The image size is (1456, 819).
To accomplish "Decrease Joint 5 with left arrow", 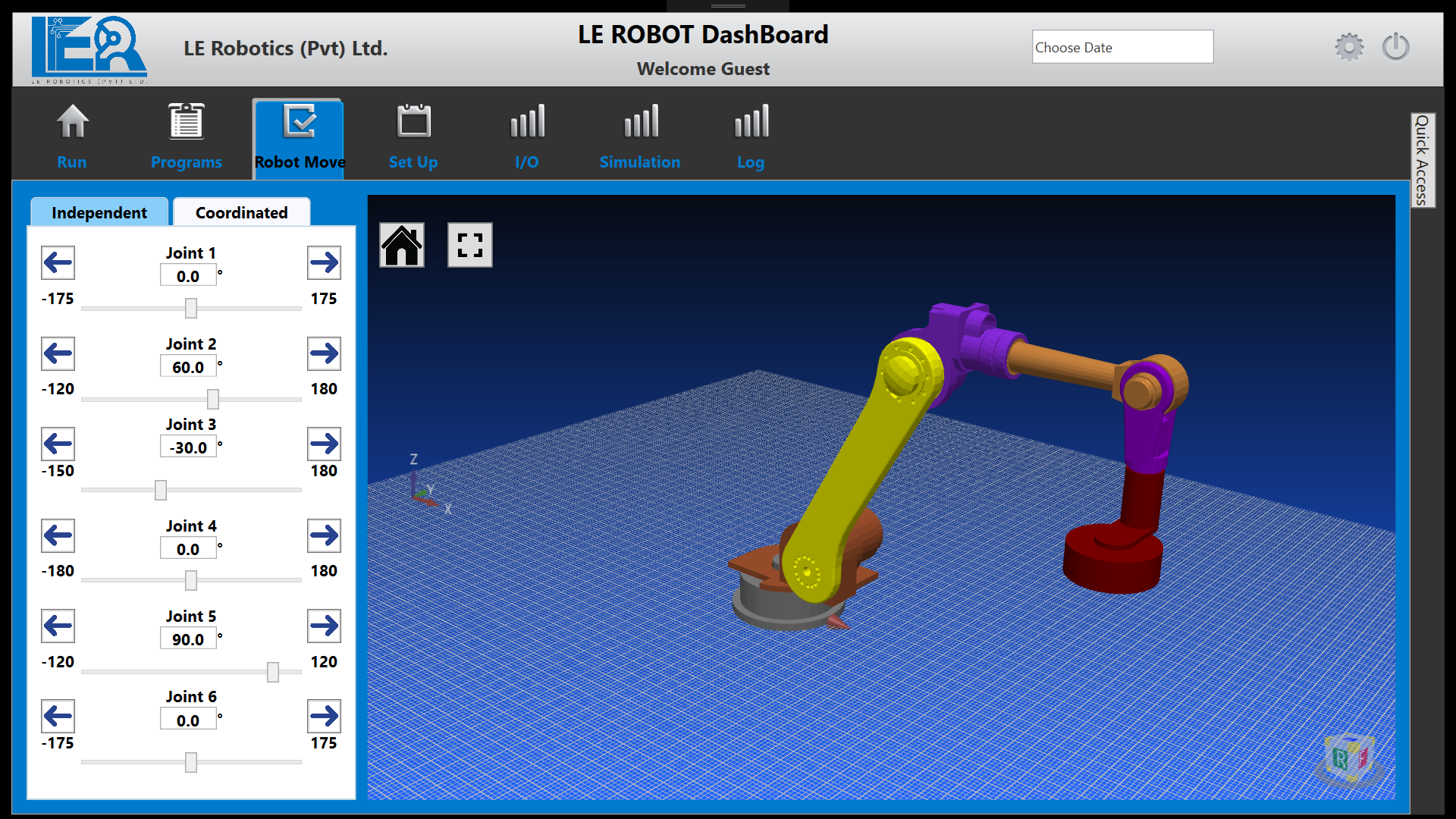I will [x=58, y=626].
